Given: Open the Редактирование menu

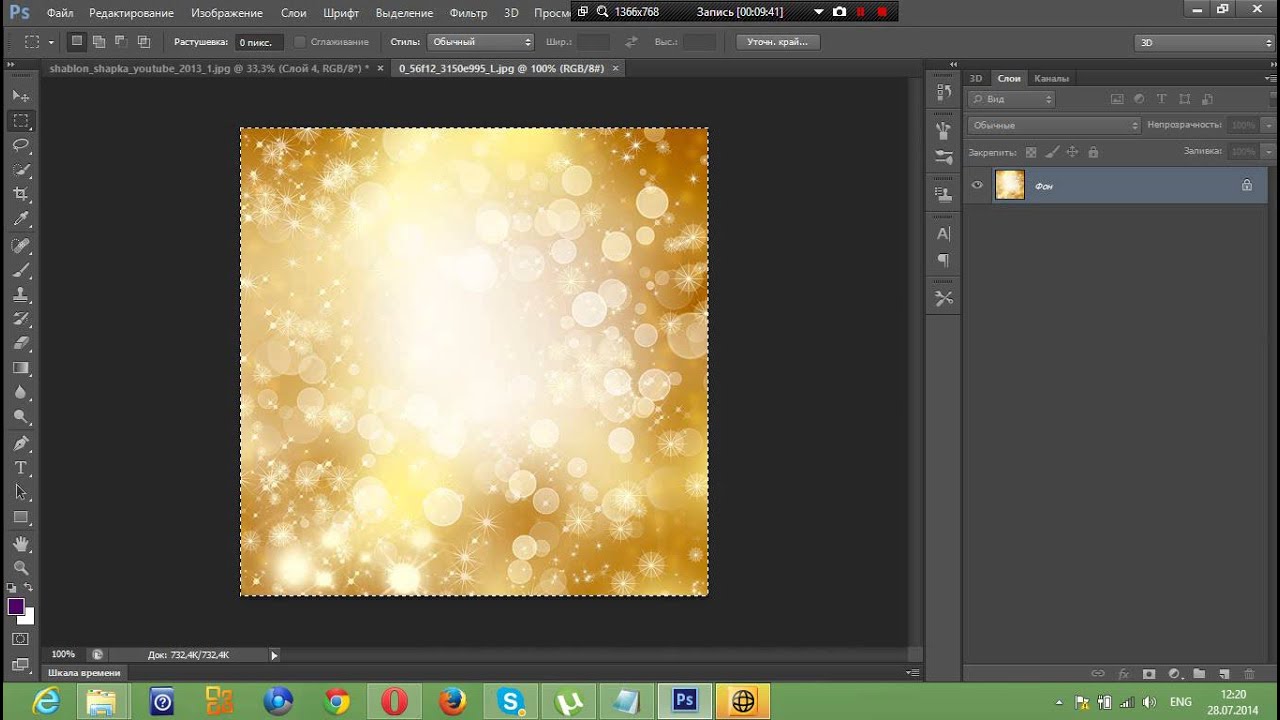Looking at the screenshot, I should point(131,13).
